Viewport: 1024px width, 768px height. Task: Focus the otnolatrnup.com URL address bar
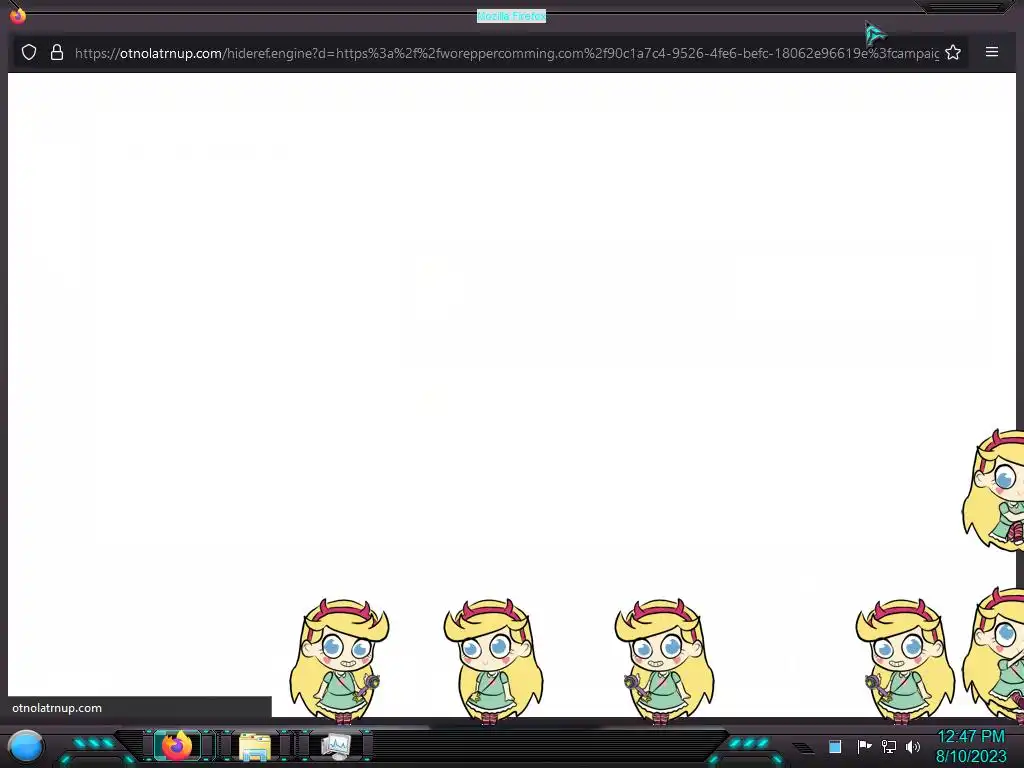[x=506, y=53]
